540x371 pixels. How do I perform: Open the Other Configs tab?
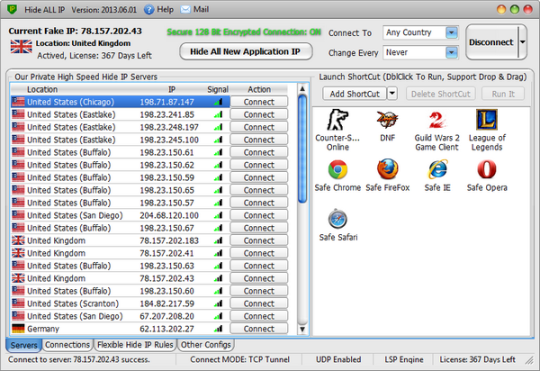pos(206,345)
